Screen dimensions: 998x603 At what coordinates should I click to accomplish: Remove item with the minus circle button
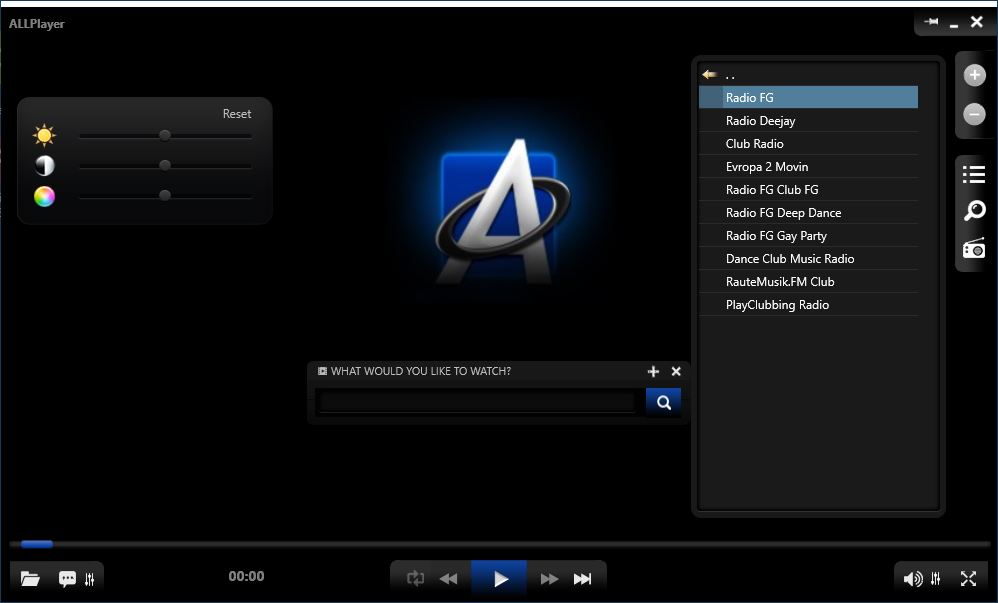click(974, 115)
